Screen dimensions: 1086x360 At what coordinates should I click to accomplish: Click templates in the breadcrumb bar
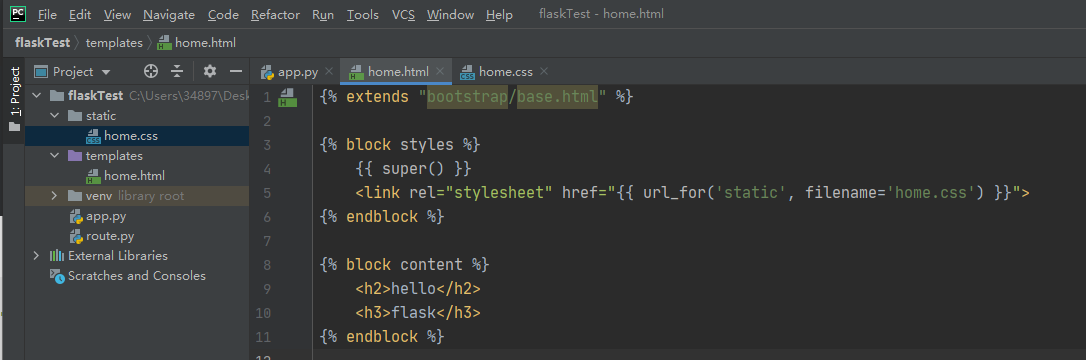[x=114, y=42]
